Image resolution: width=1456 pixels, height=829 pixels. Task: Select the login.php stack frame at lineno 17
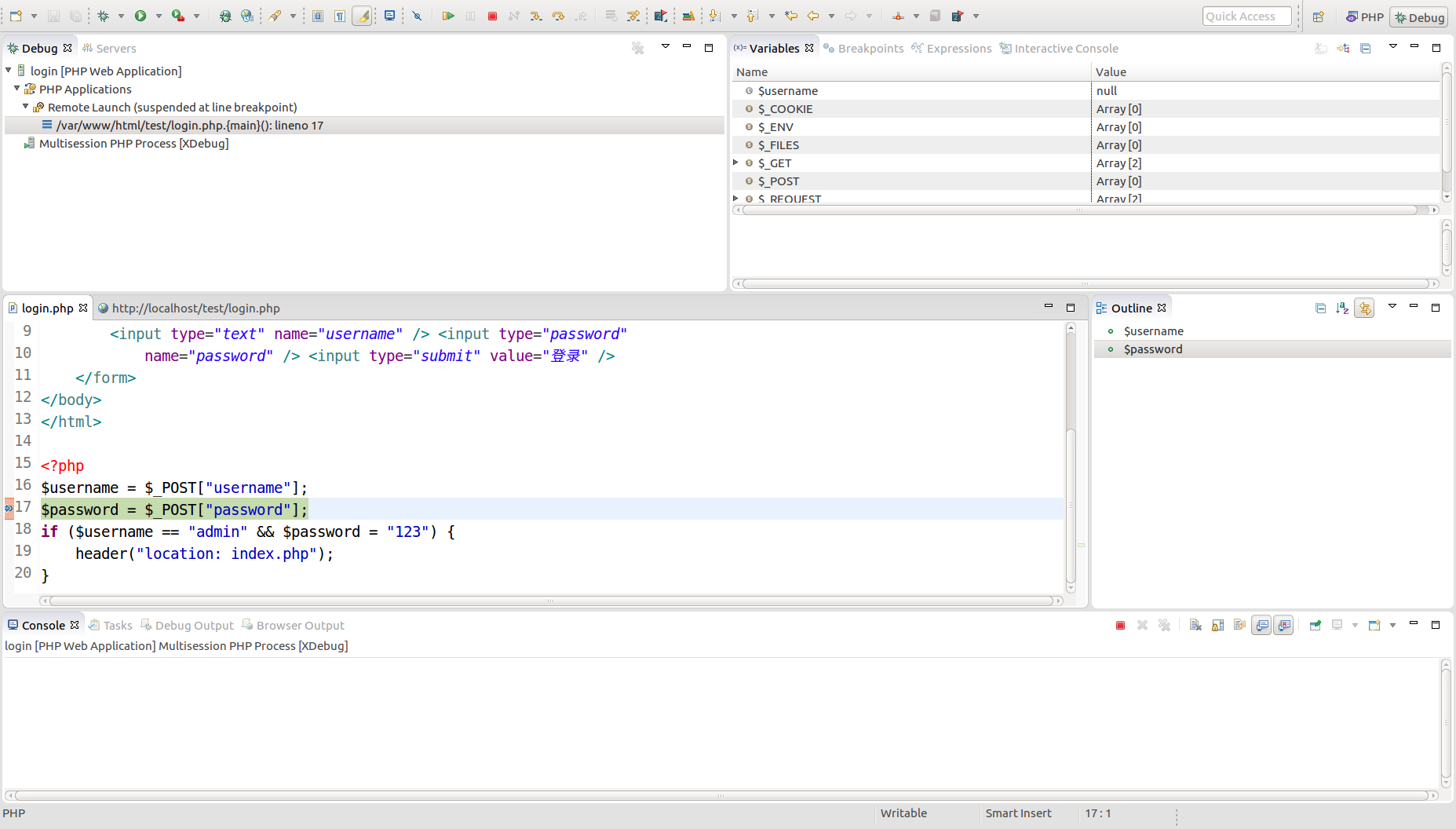tap(189, 126)
